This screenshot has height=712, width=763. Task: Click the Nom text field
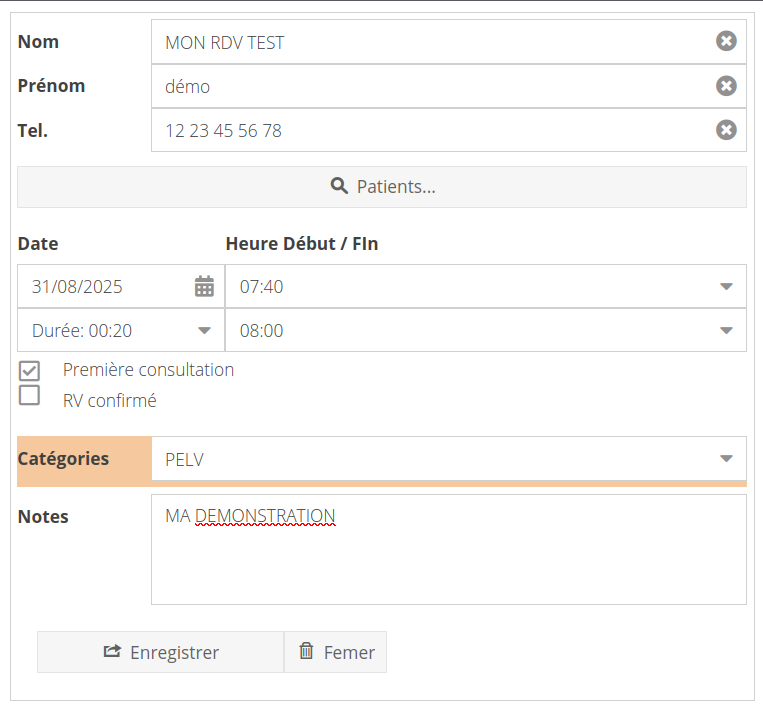tap(430, 42)
